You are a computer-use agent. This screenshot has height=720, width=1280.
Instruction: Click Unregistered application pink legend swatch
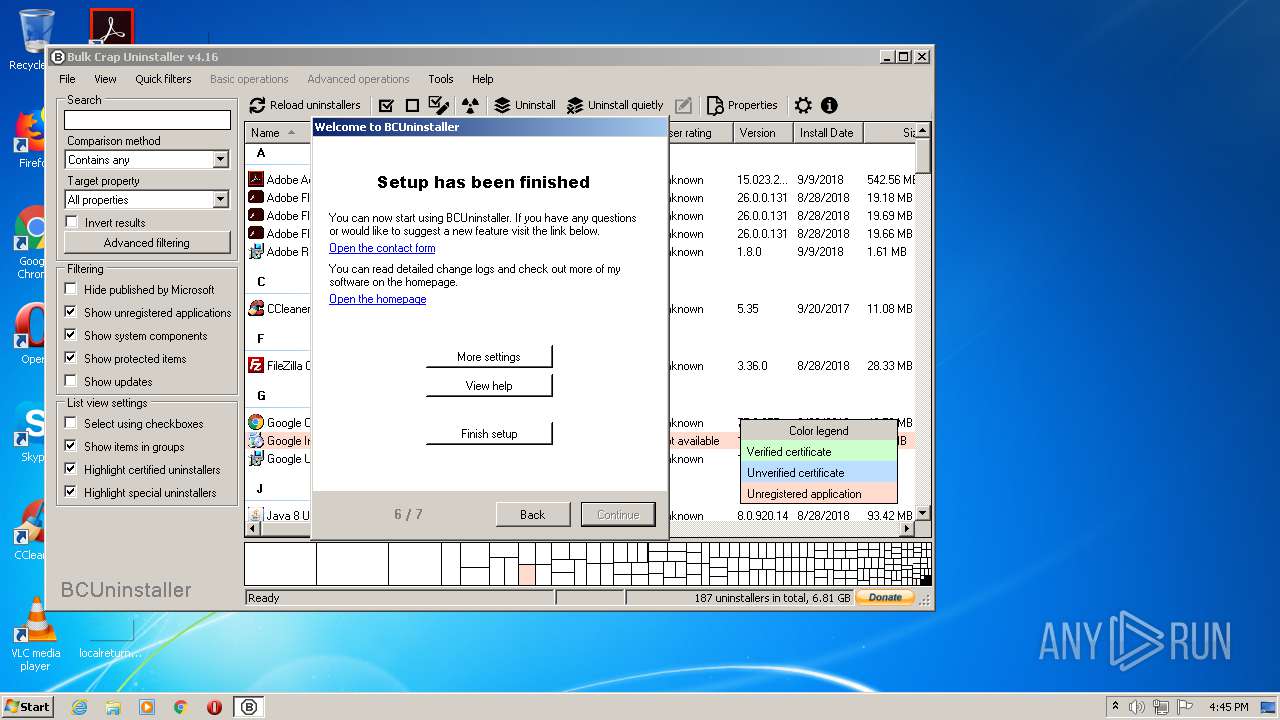coord(819,493)
